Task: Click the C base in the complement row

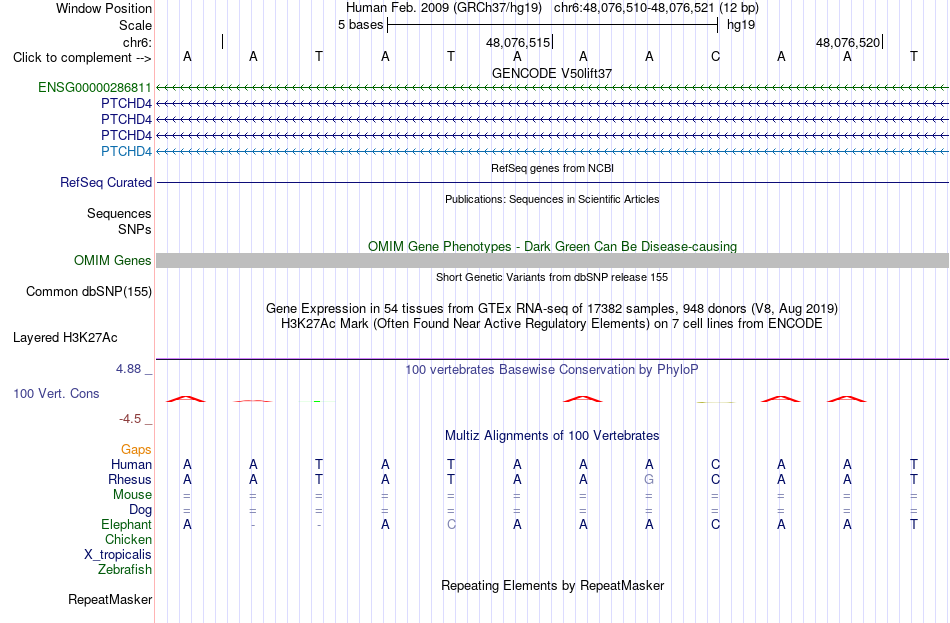Action: pyautogui.click(x=716, y=56)
